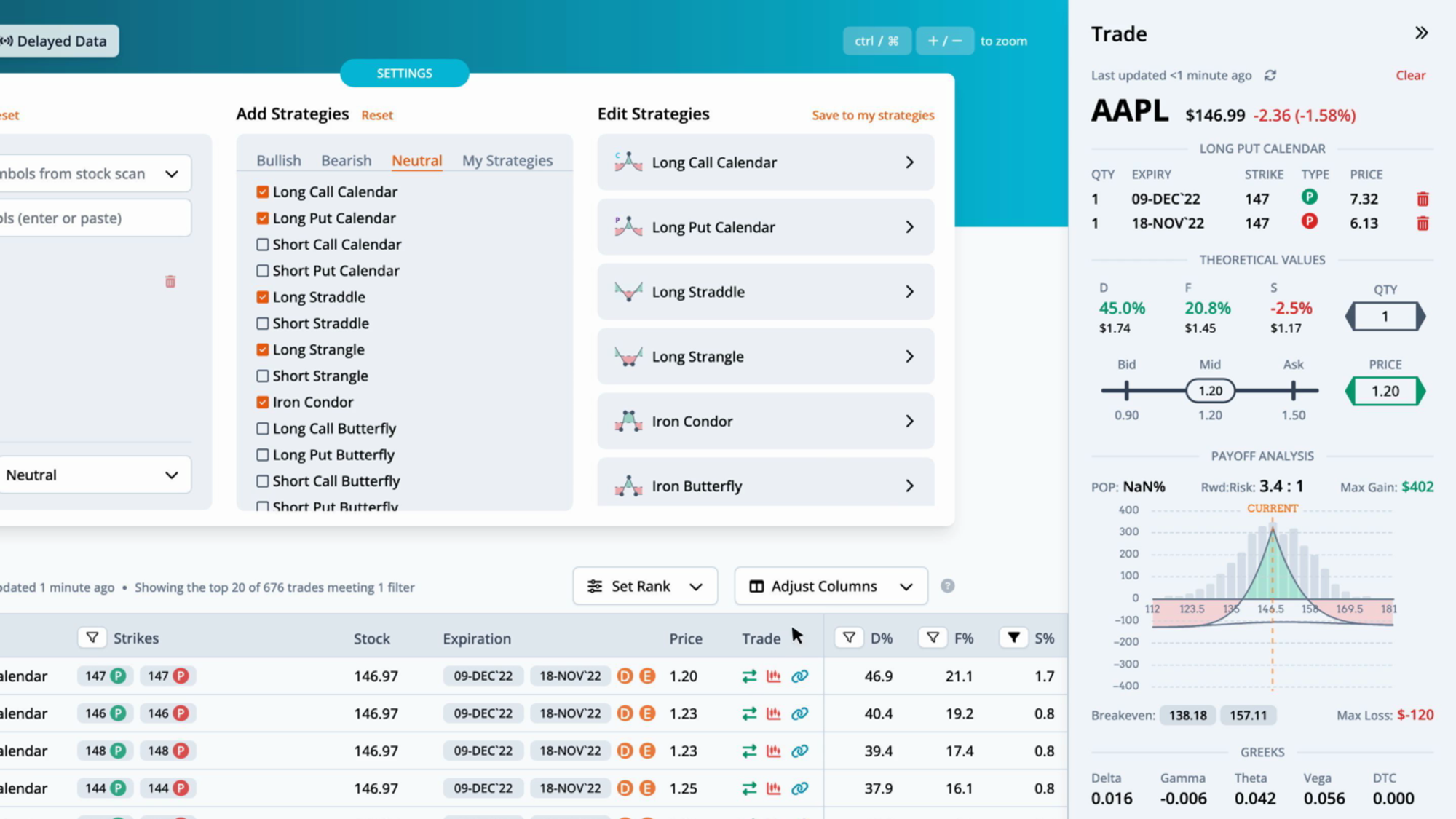
Task: Click Save to my strategies link
Action: [x=873, y=115]
